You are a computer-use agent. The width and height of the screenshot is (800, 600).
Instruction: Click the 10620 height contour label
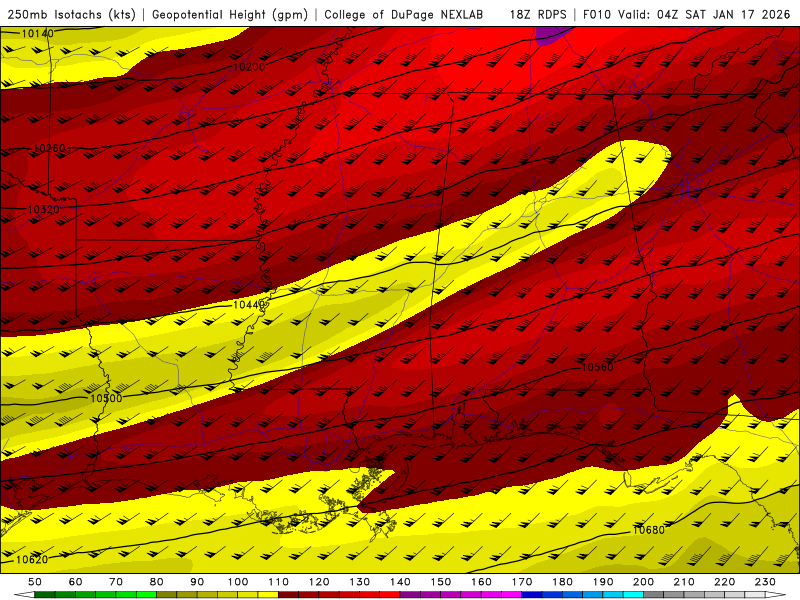click(x=32, y=560)
